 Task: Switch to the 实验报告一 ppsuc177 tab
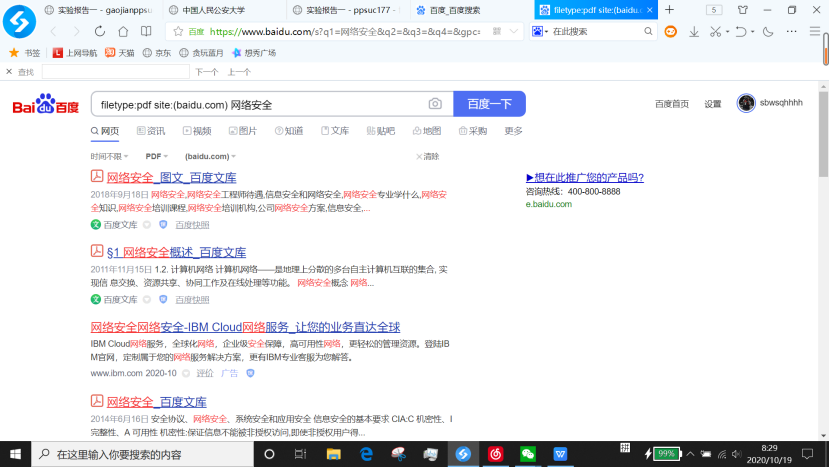pyautogui.click(x=348, y=10)
